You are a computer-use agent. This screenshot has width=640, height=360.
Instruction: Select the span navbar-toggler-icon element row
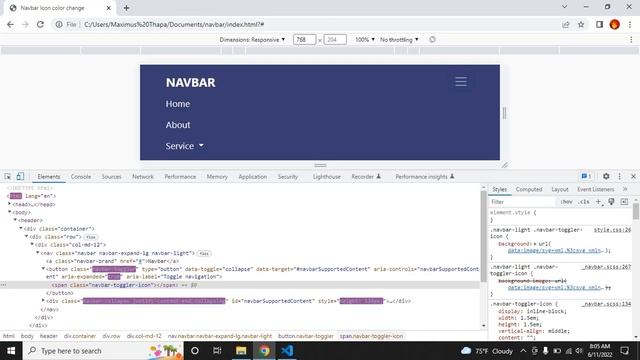pos(240,285)
